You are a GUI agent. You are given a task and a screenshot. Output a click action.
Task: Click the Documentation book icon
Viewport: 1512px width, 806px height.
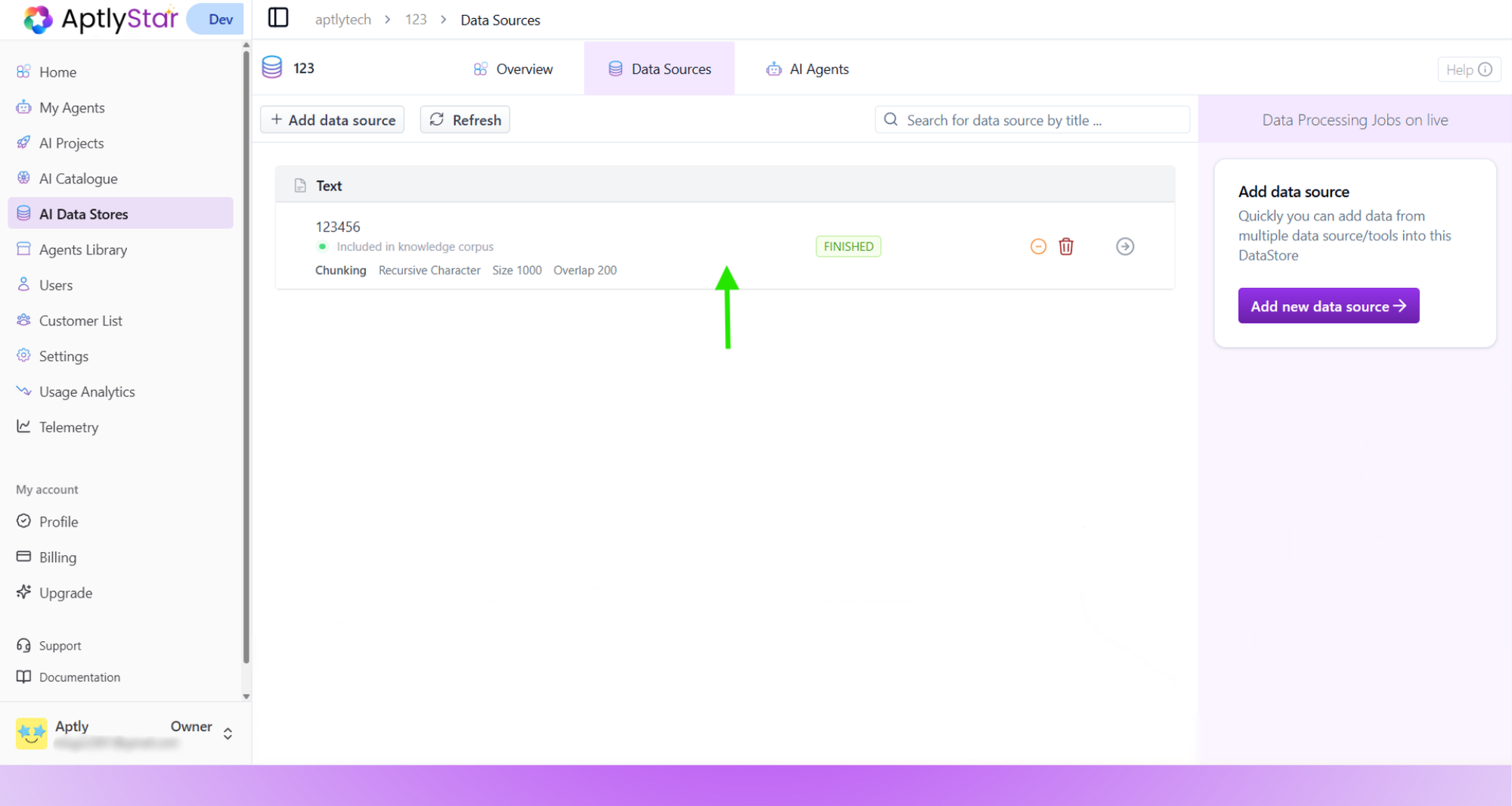23,677
